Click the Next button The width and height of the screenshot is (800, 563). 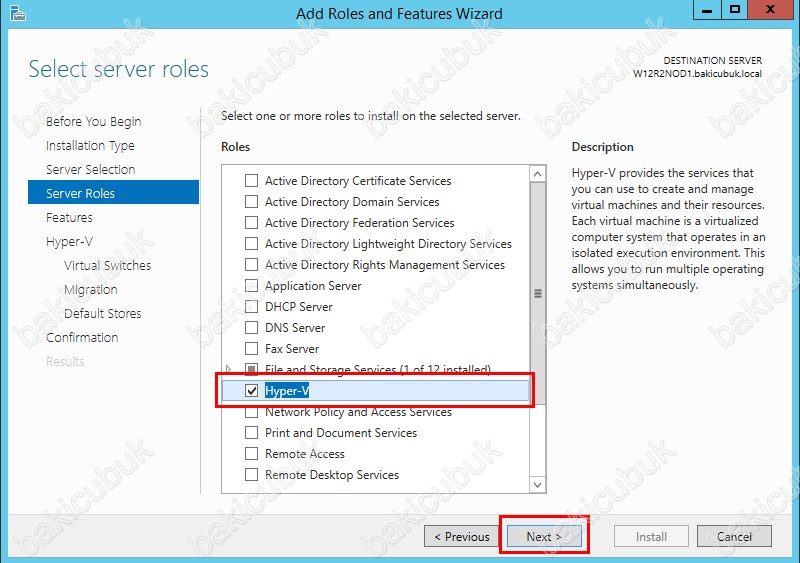click(x=544, y=536)
